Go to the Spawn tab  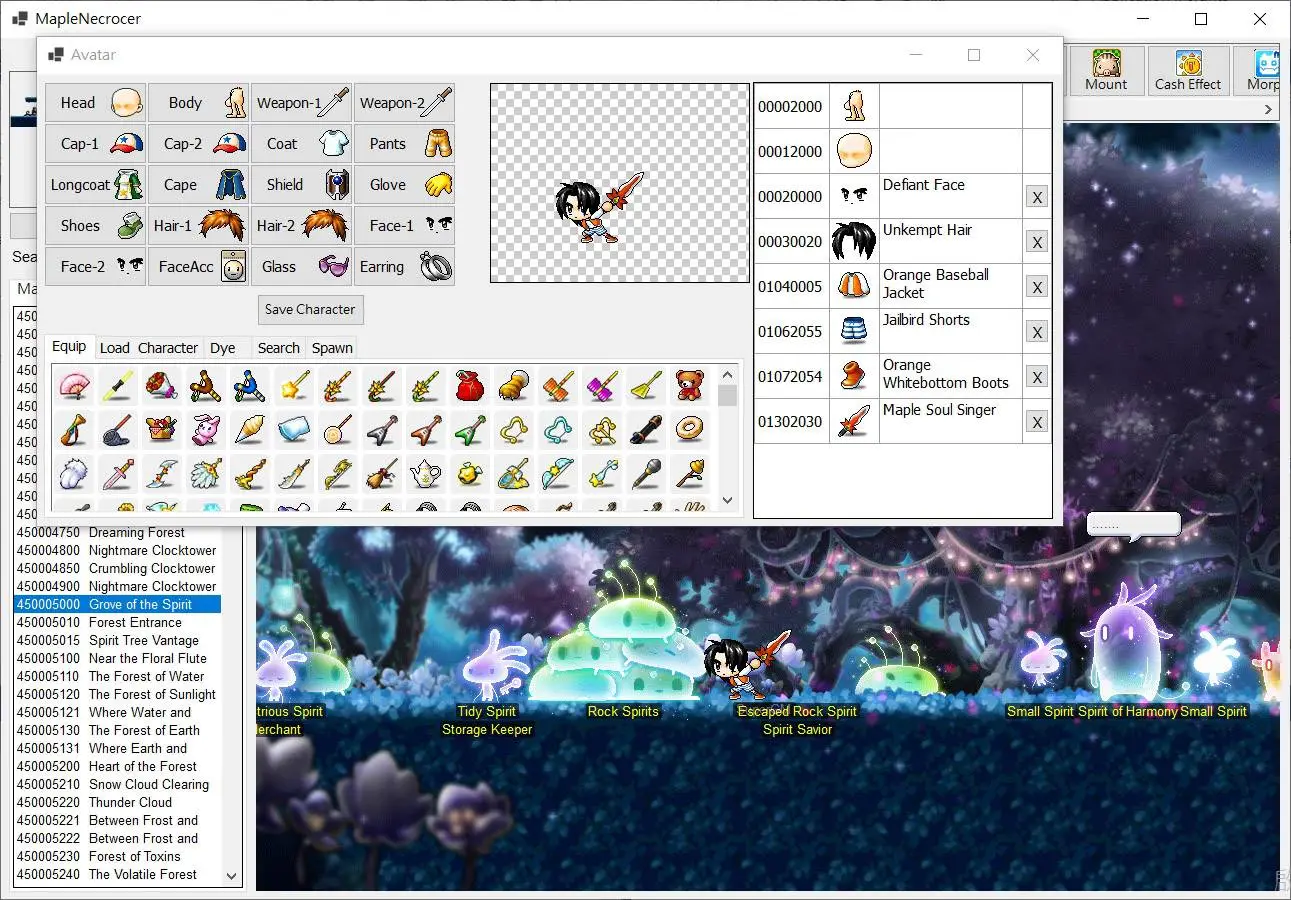(332, 348)
